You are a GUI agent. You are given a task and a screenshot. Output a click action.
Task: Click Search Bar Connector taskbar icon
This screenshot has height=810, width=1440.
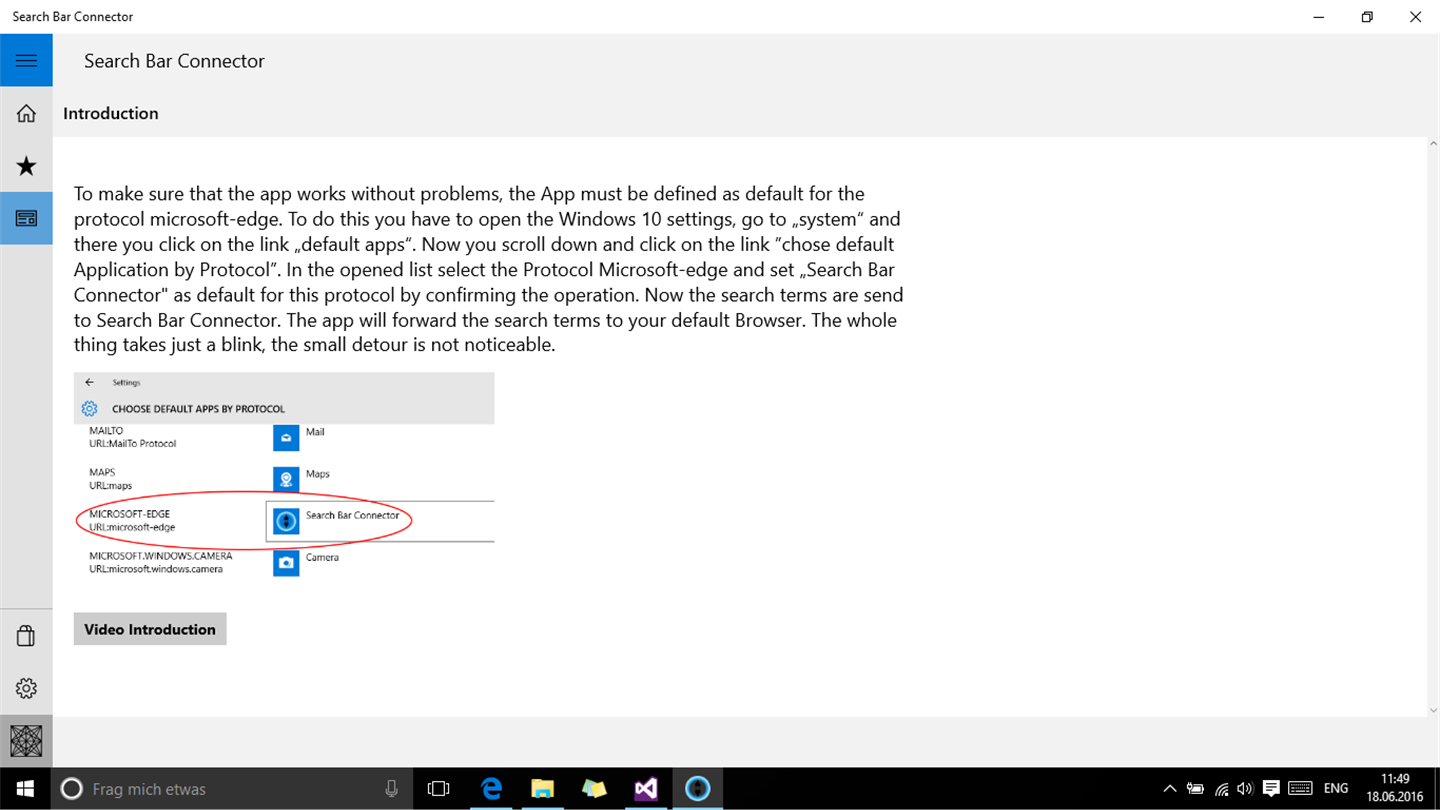click(698, 789)
